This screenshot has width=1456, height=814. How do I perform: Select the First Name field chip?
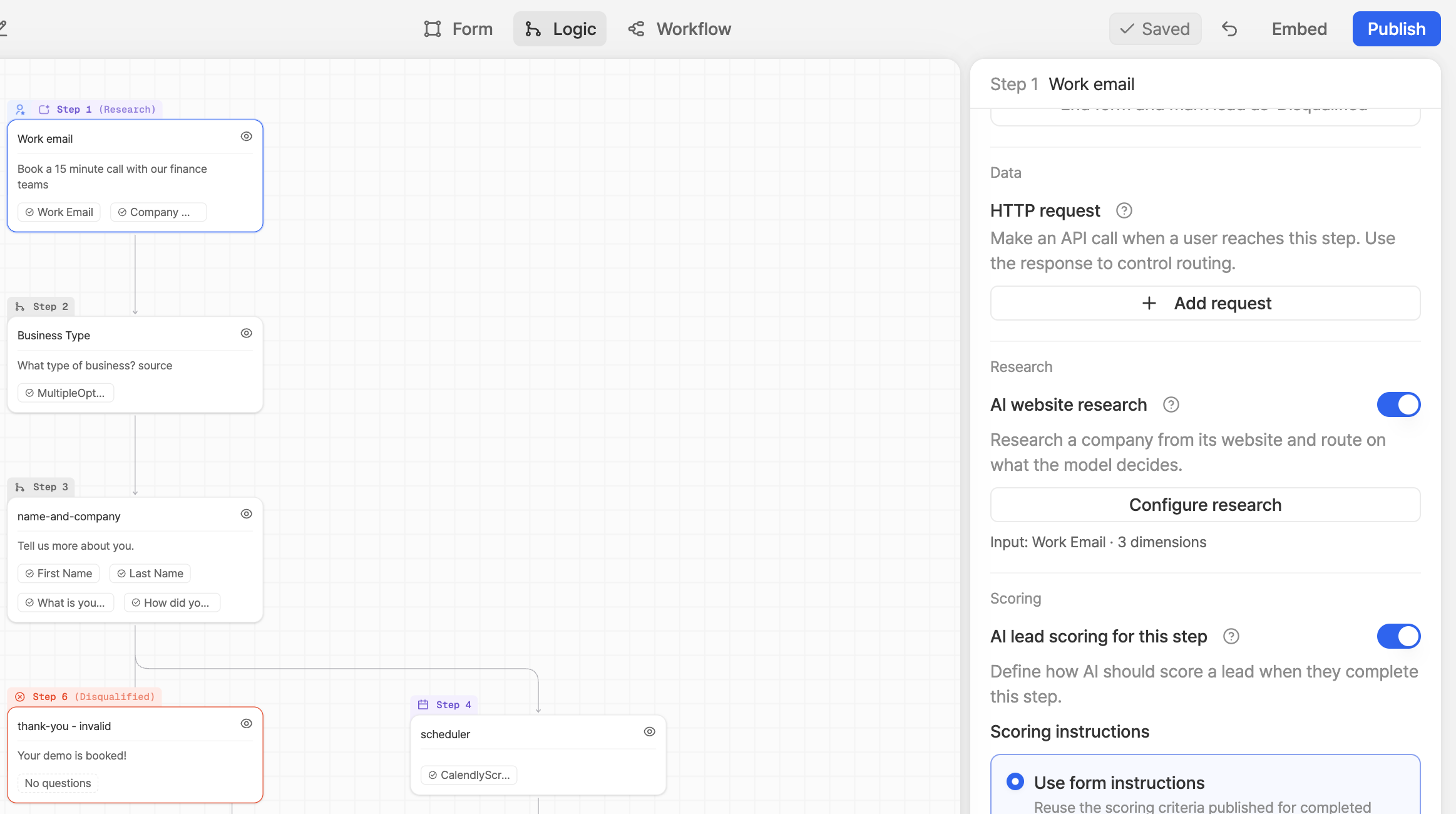pos(58,574)
